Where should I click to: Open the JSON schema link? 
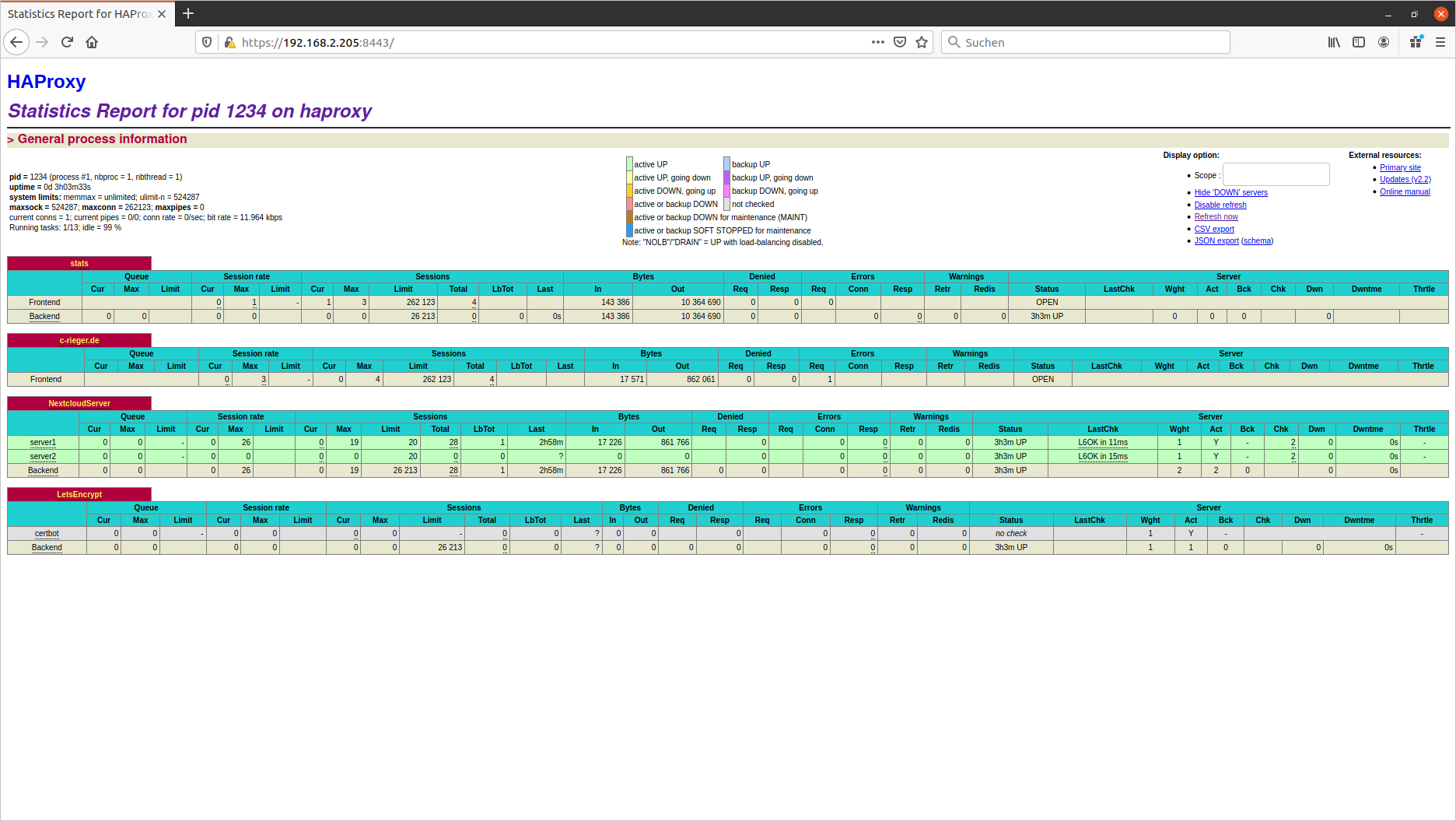click(x=1257, y=240)
